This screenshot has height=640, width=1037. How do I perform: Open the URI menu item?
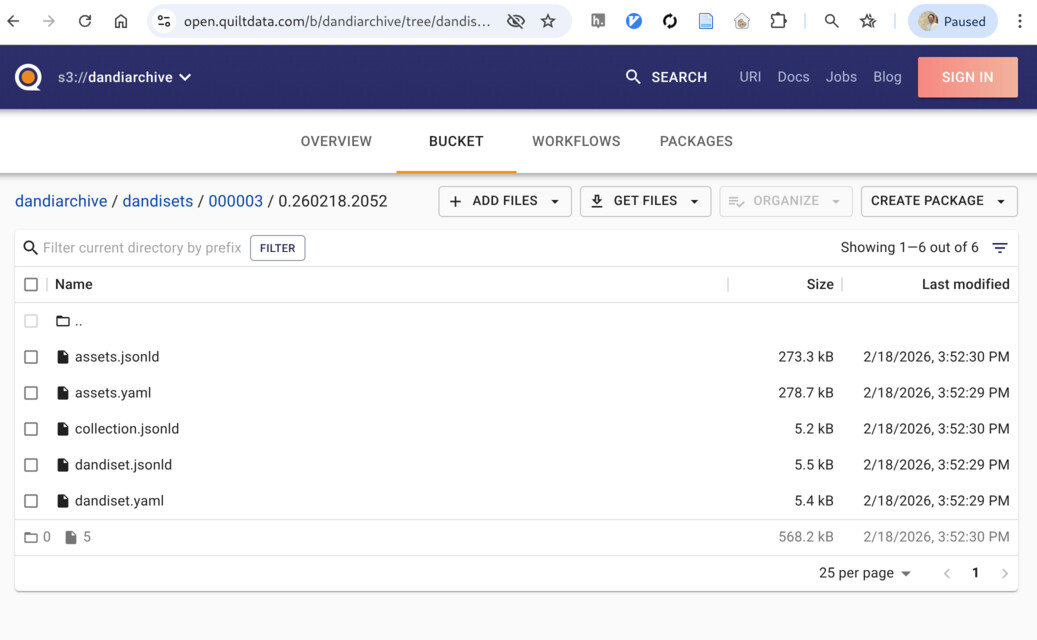click(x=750, y=77)
